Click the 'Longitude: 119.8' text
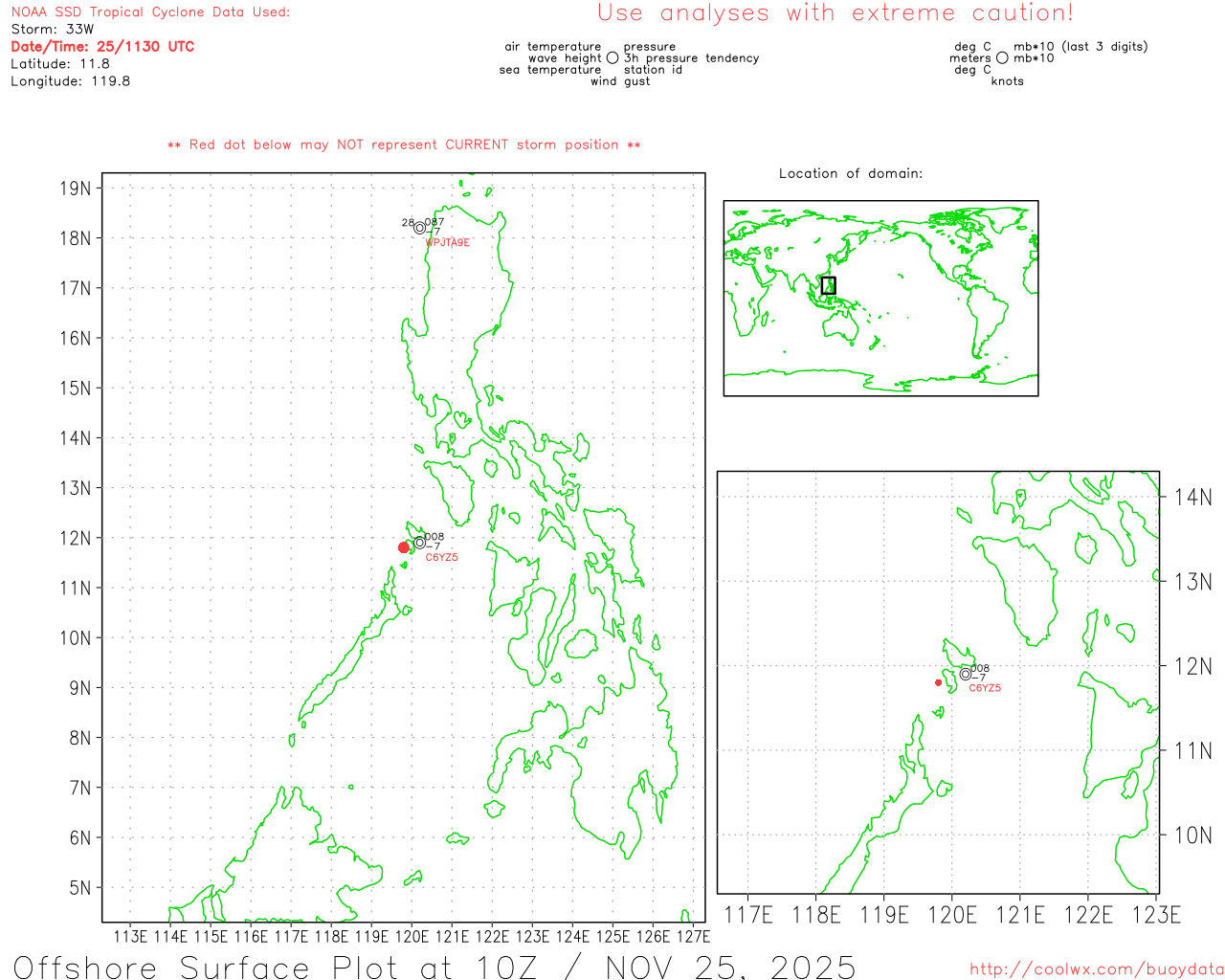This screenshot has width=1225, height=980. [x=71, y=81]
